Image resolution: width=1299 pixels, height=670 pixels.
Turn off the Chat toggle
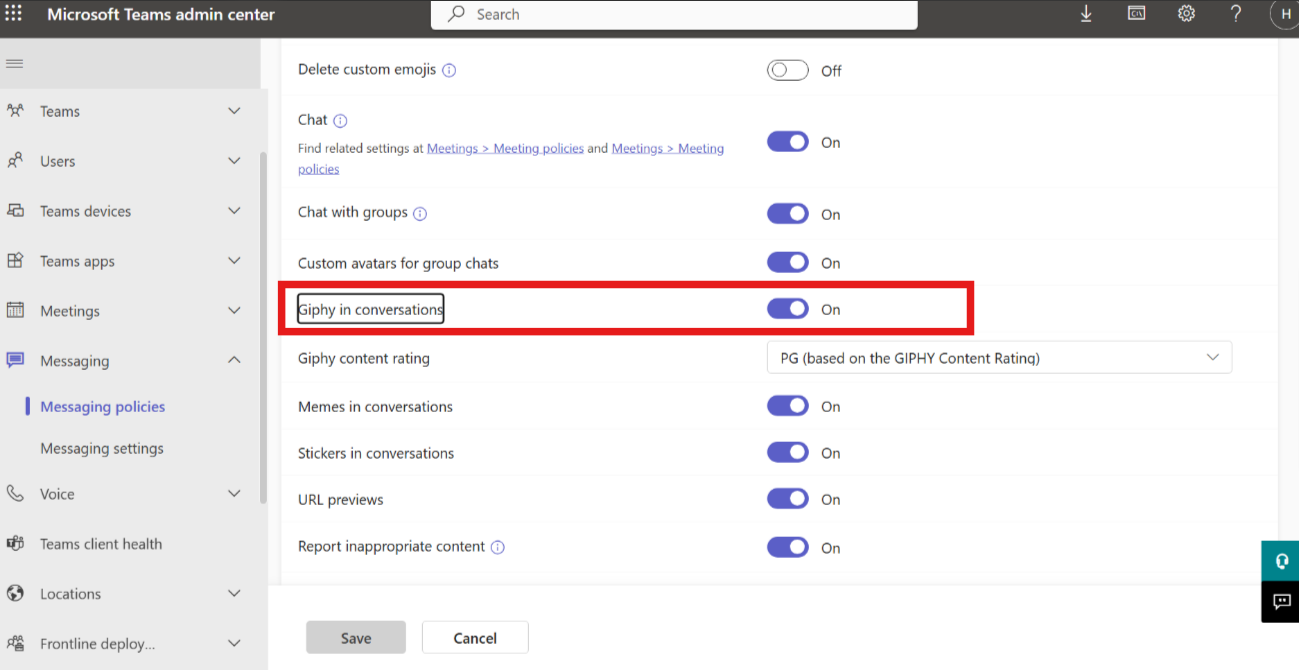click(x=788, y=142)
